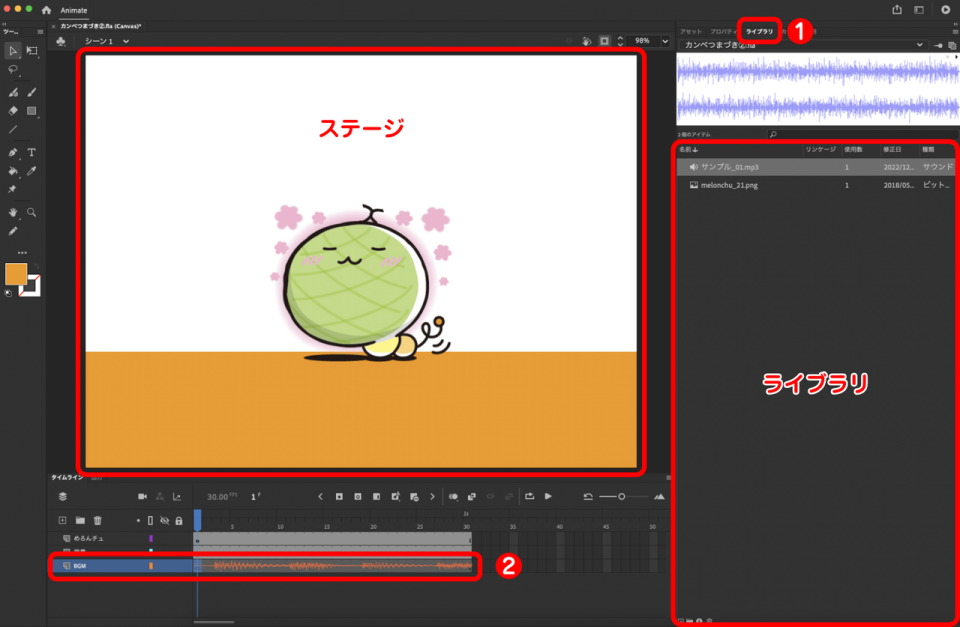Open the library document dropdown
The image size is (960, 627).
coord(802,45)
